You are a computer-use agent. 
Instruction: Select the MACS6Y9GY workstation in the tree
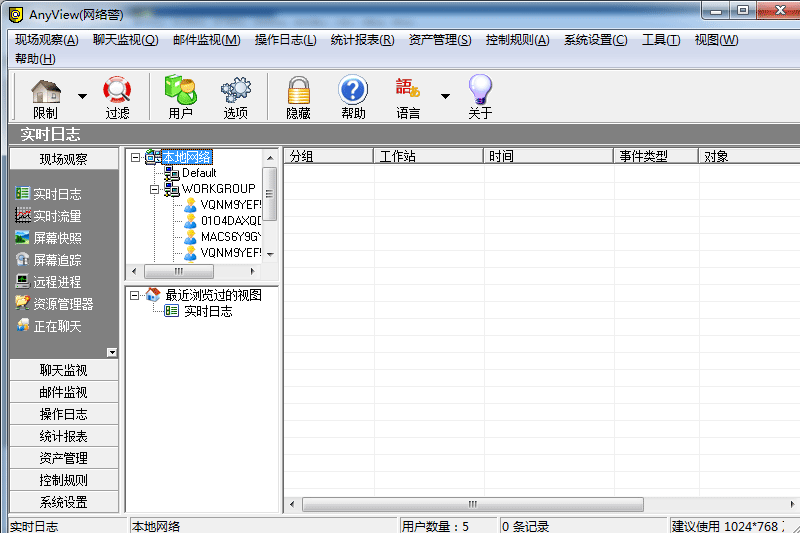pyautogui.click(x=231, y=237)
